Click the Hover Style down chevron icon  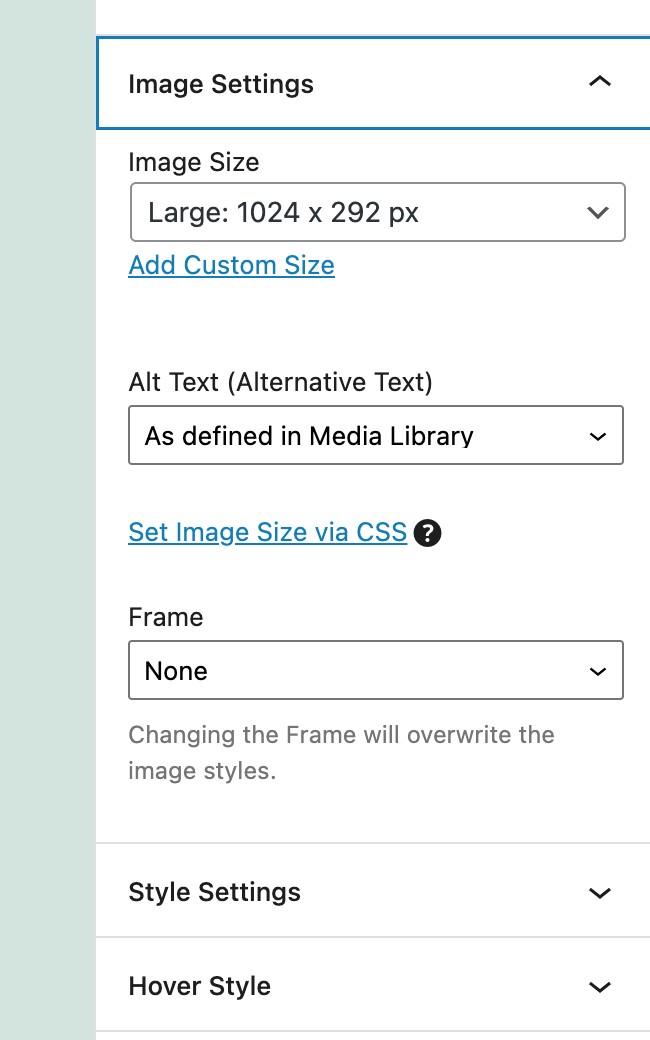pyautogui.click(x=600, y=987)
